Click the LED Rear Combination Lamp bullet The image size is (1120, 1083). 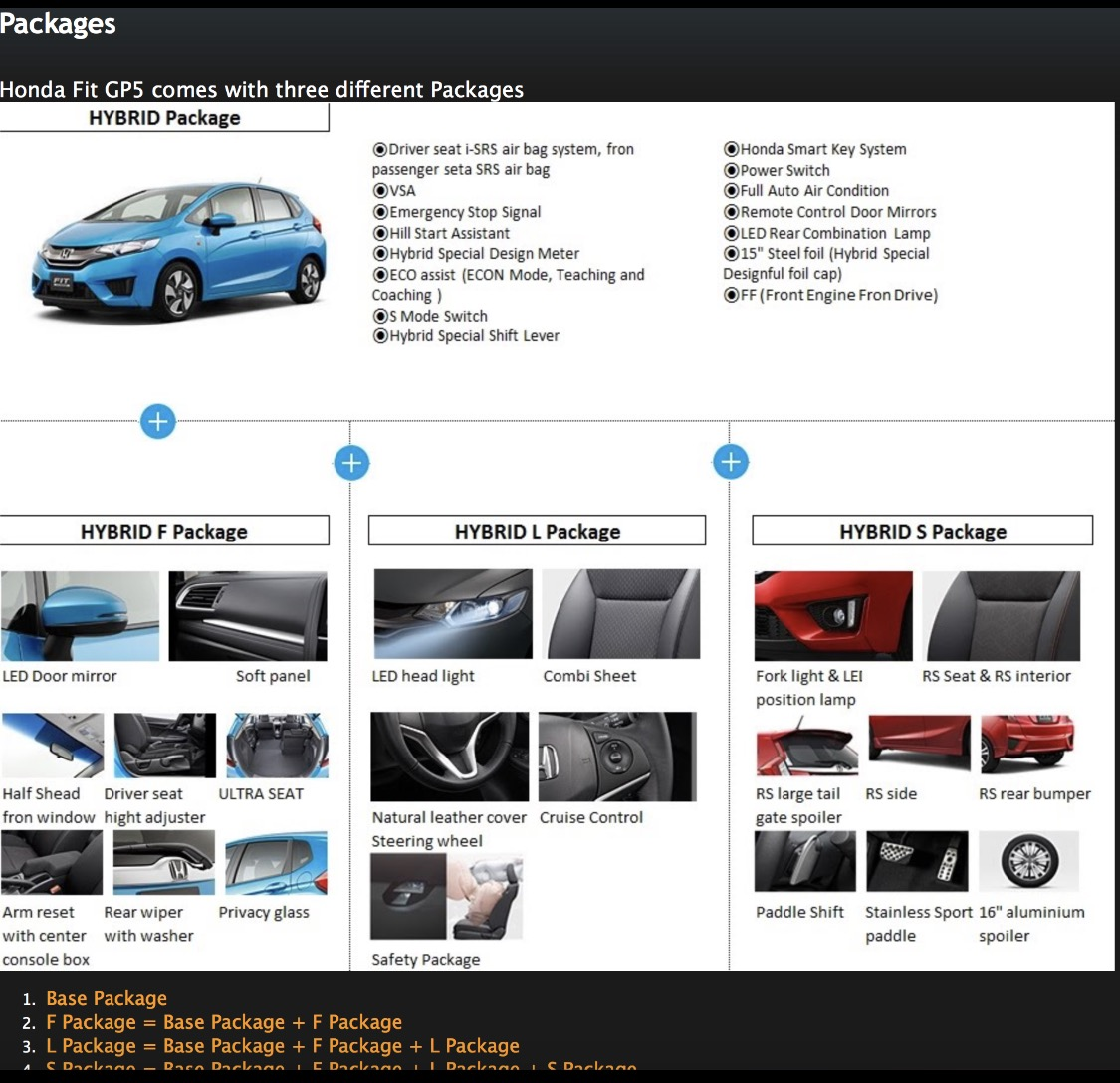827,233
